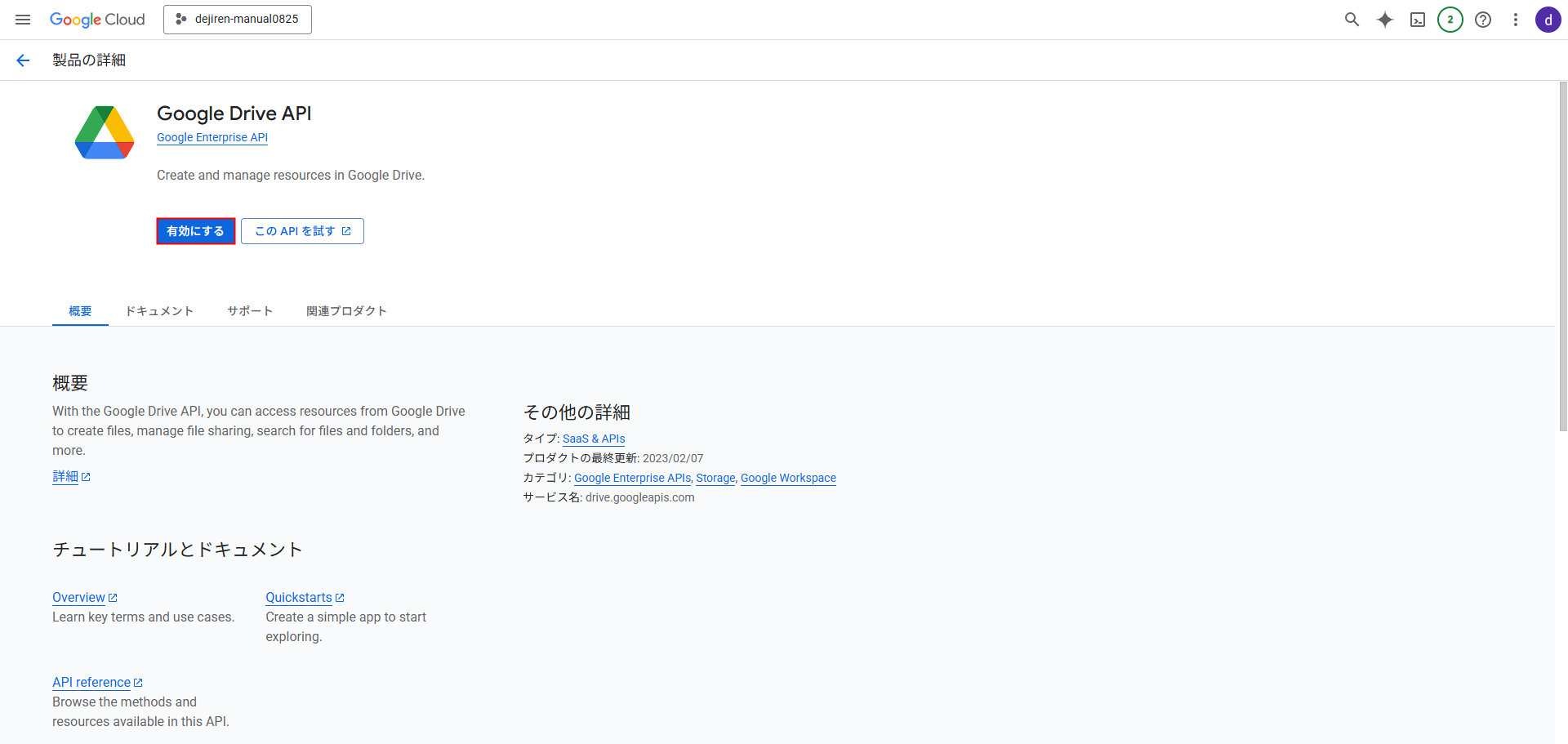Click the この API を試す button
The image size is (1568, 744).
tap(302, 231)
